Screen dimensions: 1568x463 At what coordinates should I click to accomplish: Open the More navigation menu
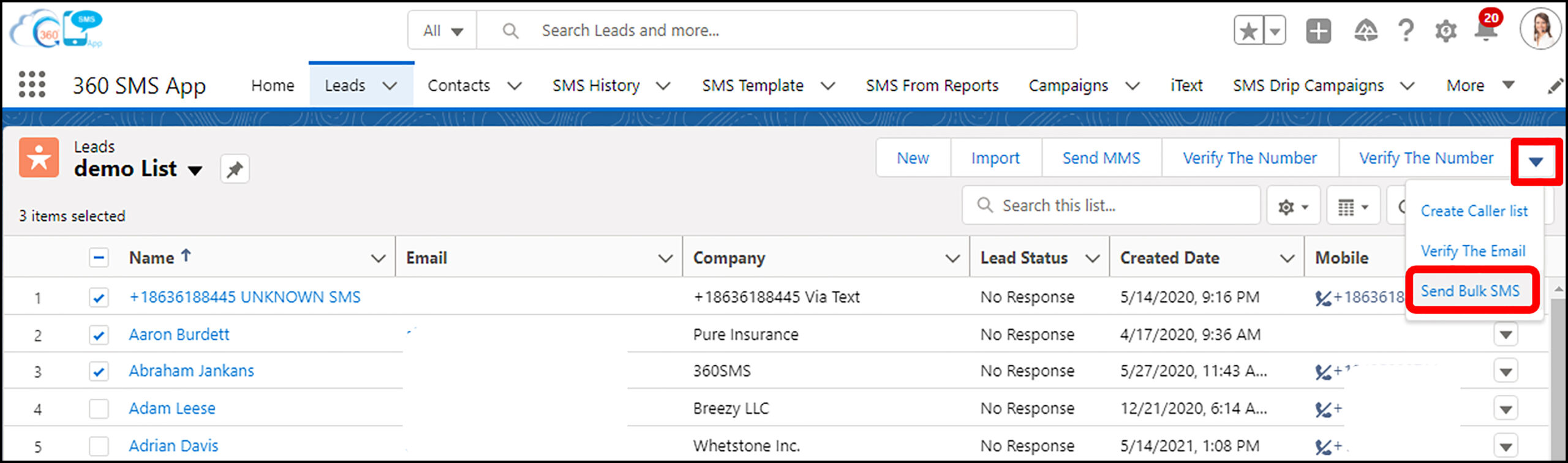pyautogui.click(x=1480, y=86)
